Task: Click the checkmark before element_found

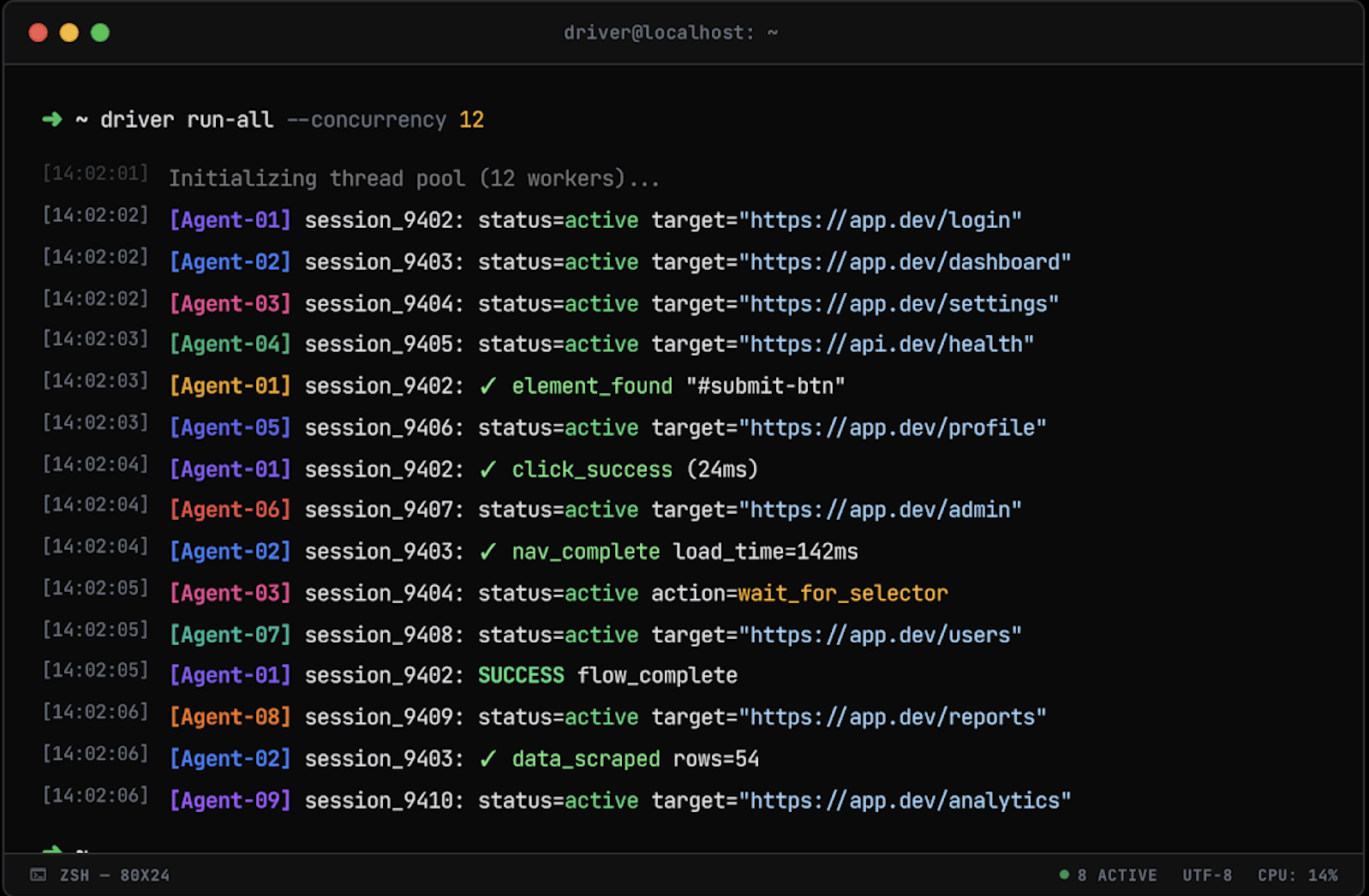Action: click(x=487, y=386)
